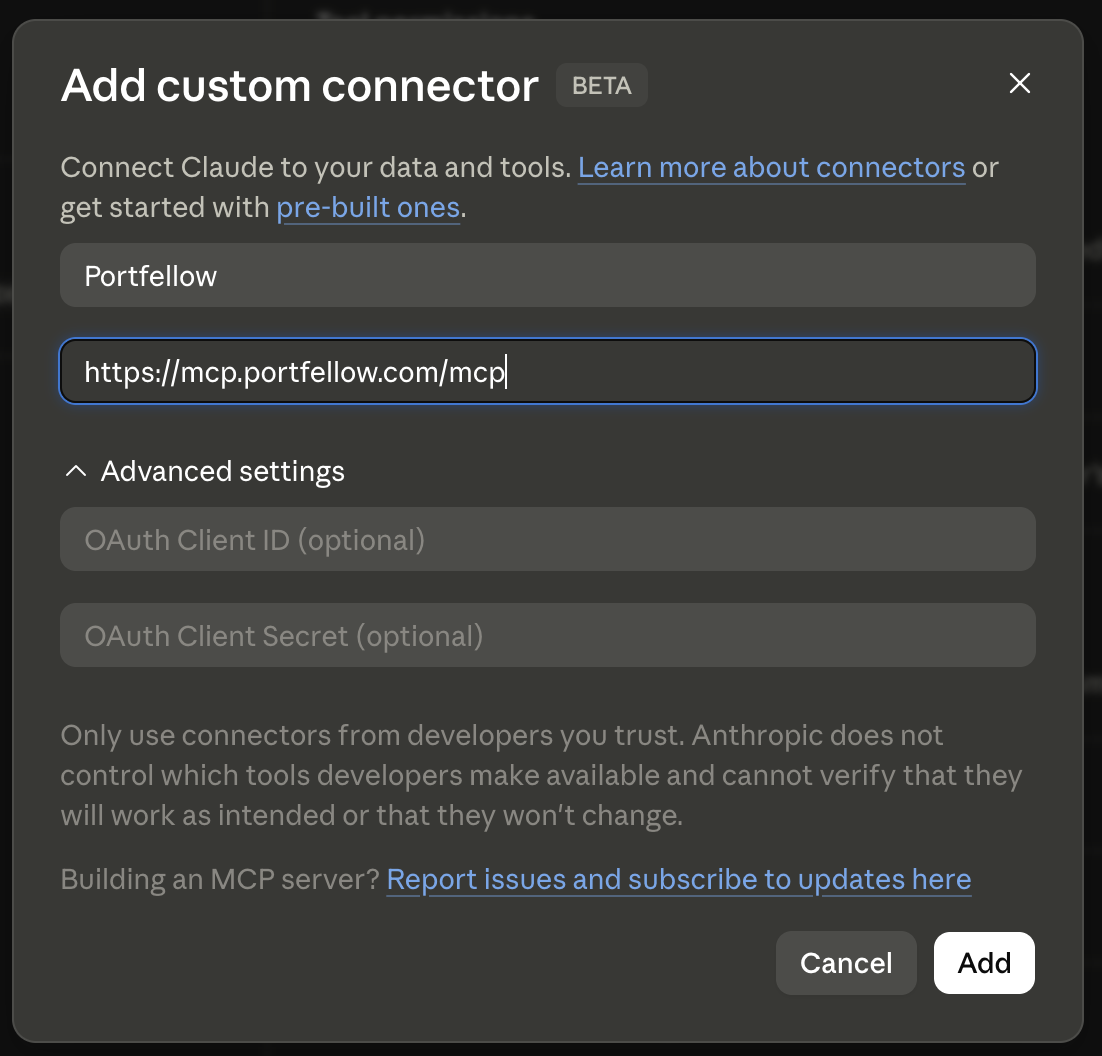Place cursor after mcp at the URL end
Screen dimensions: 1102x1056
[507, 372]
